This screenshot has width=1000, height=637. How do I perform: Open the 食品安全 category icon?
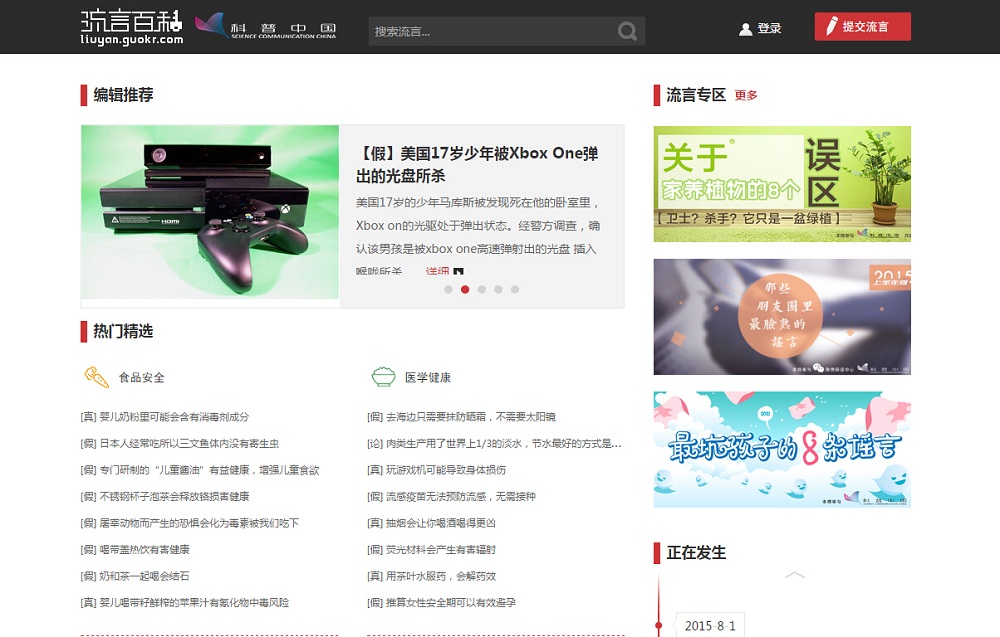(96, 377)
